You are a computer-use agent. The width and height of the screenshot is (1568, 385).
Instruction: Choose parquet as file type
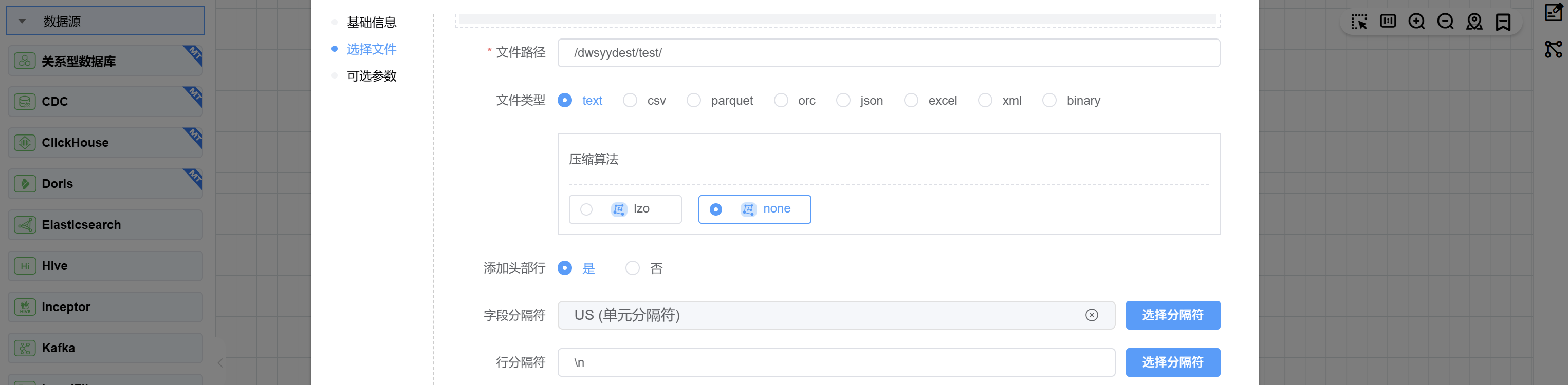click(694, 100)
